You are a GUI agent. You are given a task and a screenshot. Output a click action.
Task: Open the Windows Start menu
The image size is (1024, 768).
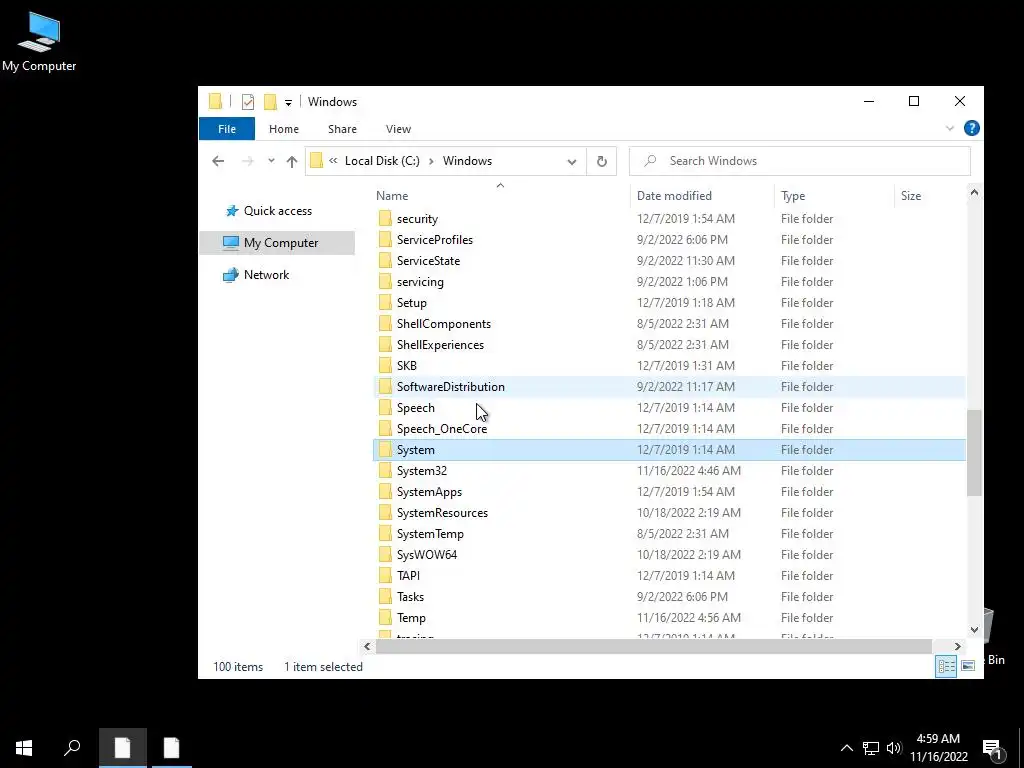coord(24,748)
